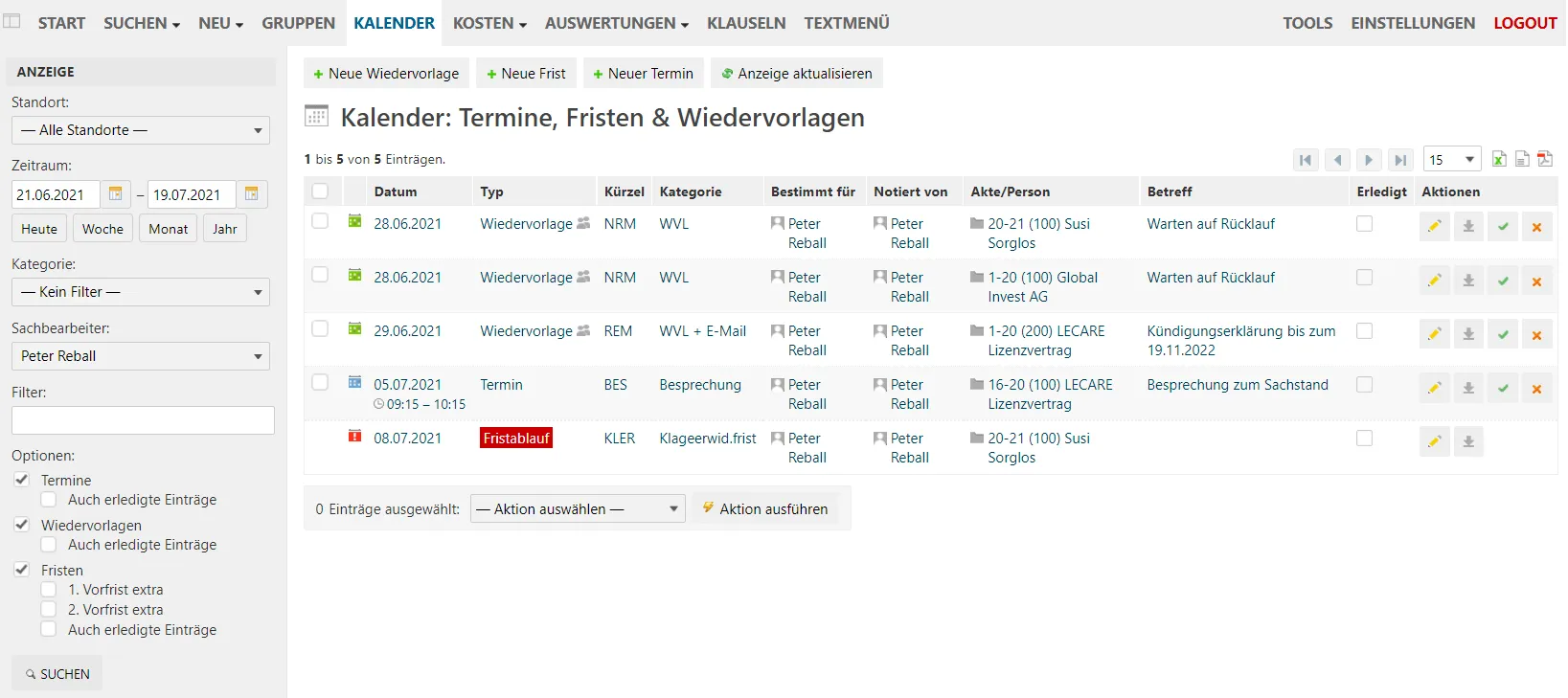Open the 'Besprechung zum Sachstand' subject link
The height and width of the screenshot is (698, 1568).
tap(1238, 385)
